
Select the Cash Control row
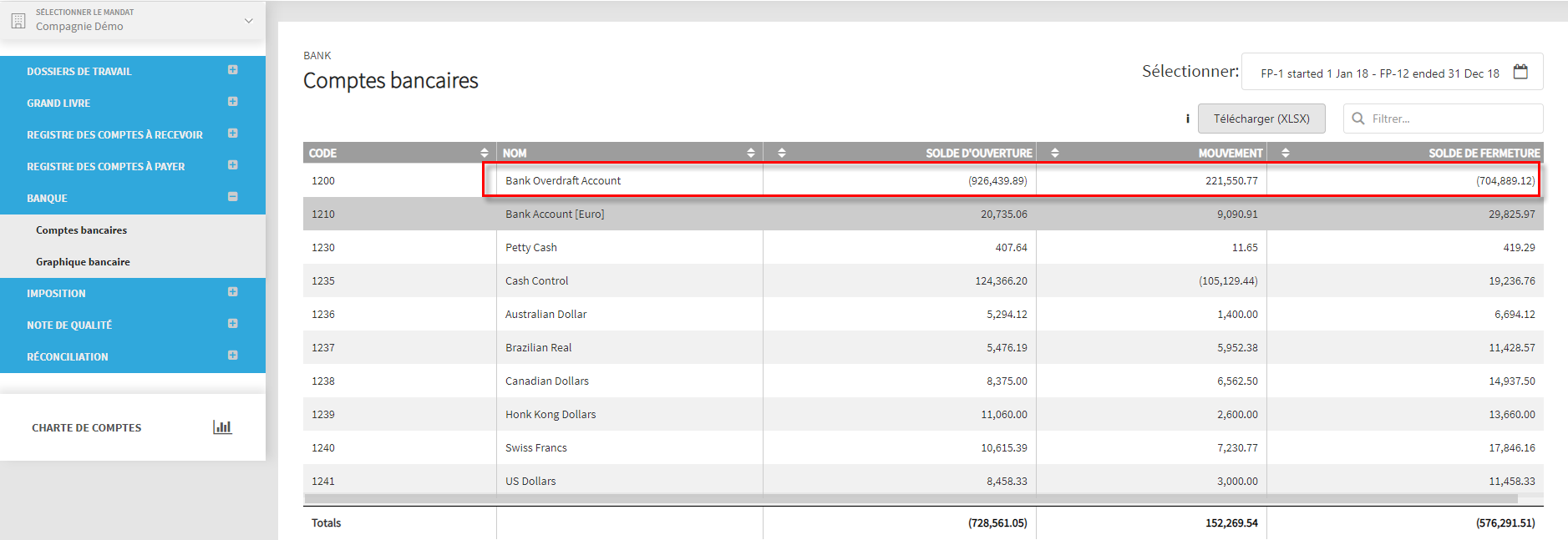click(923, 280)
